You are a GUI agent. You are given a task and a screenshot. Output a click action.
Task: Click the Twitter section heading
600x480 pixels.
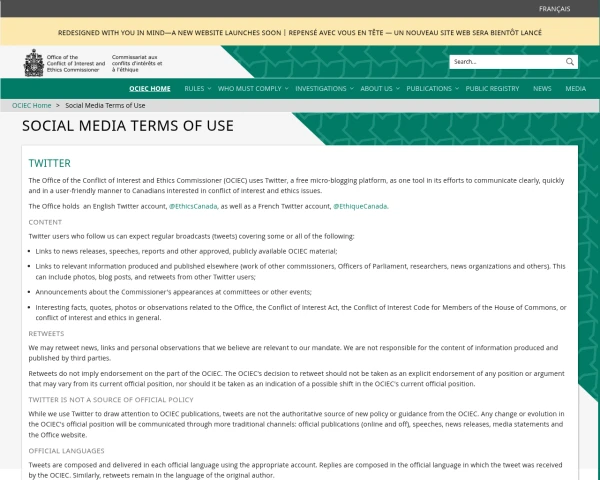pyautogui.click(x=49, y=163)
